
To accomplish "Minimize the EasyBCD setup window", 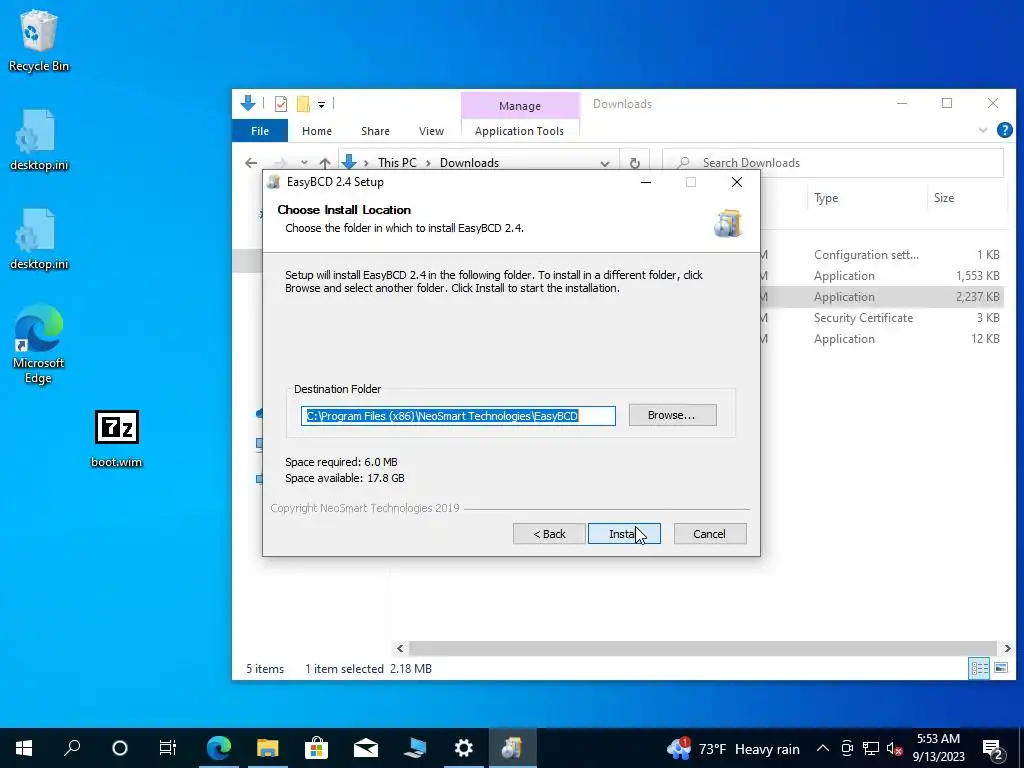I will [646, 182].
